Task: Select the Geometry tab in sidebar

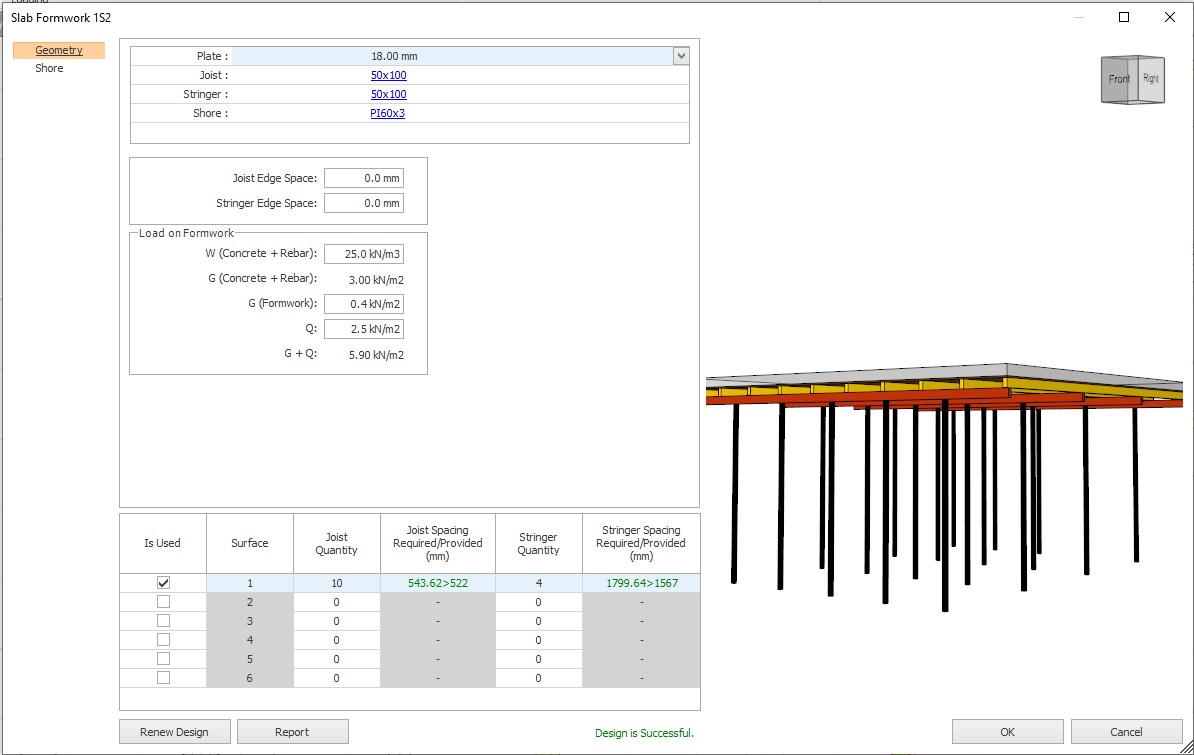Action: [59, 50]
